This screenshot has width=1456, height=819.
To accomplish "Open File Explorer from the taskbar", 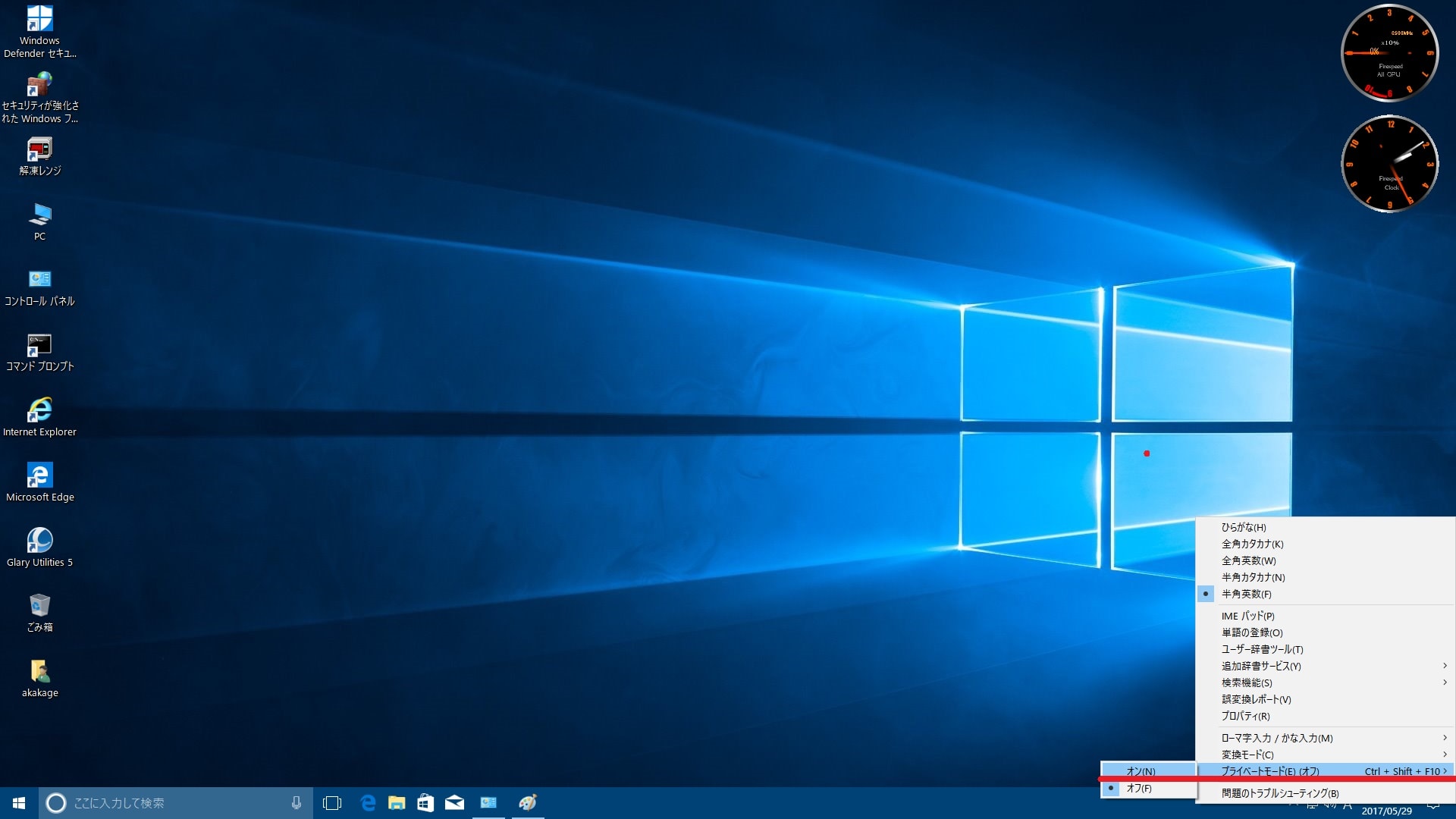I will point(397,803).
